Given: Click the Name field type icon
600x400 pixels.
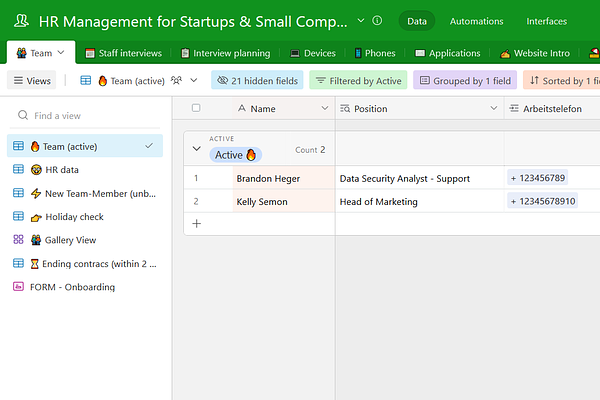Looking at the screenshot, I should tap(242, 108).
